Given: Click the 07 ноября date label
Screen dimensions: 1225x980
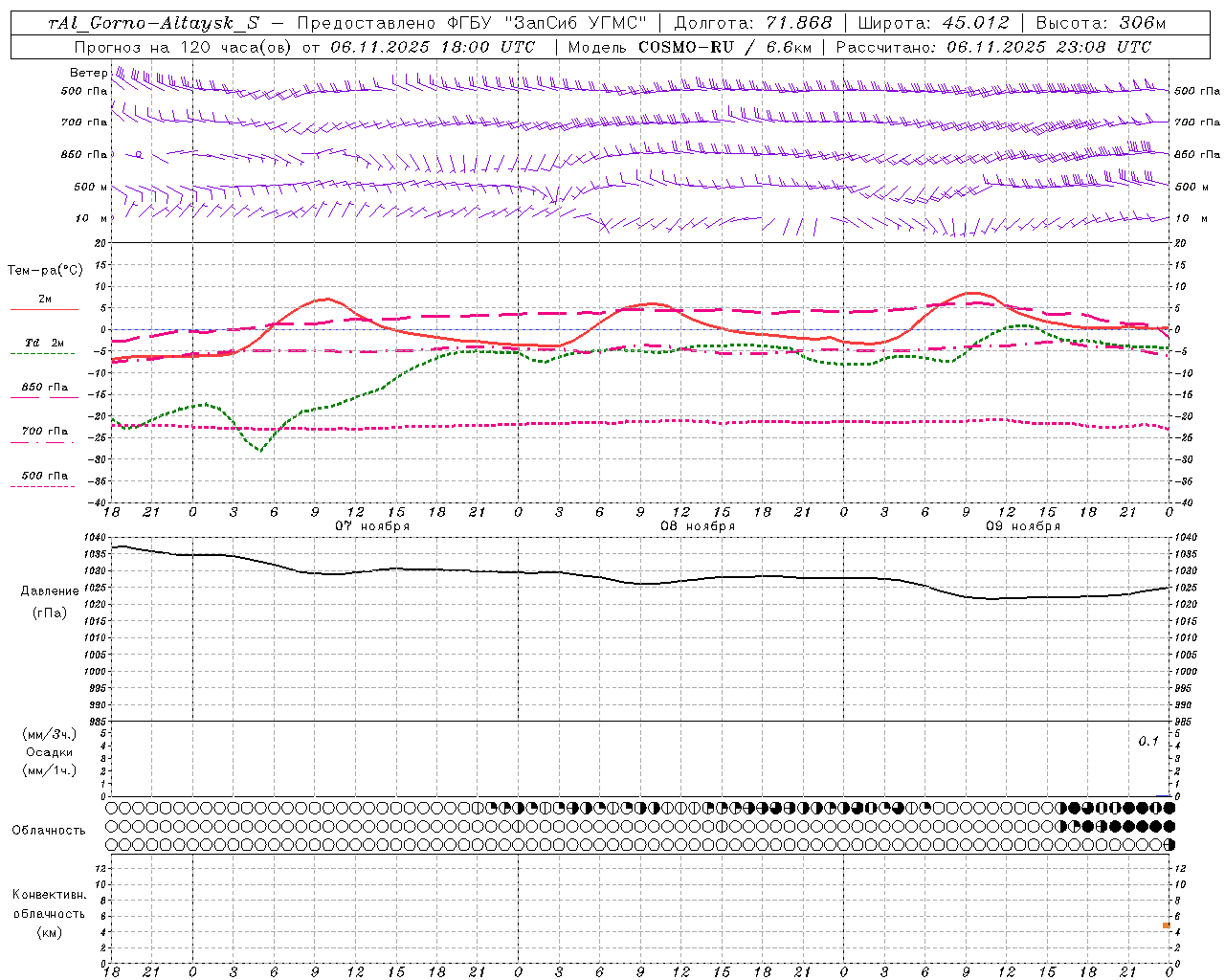Looking at the screenshot, I should point(372,526).
